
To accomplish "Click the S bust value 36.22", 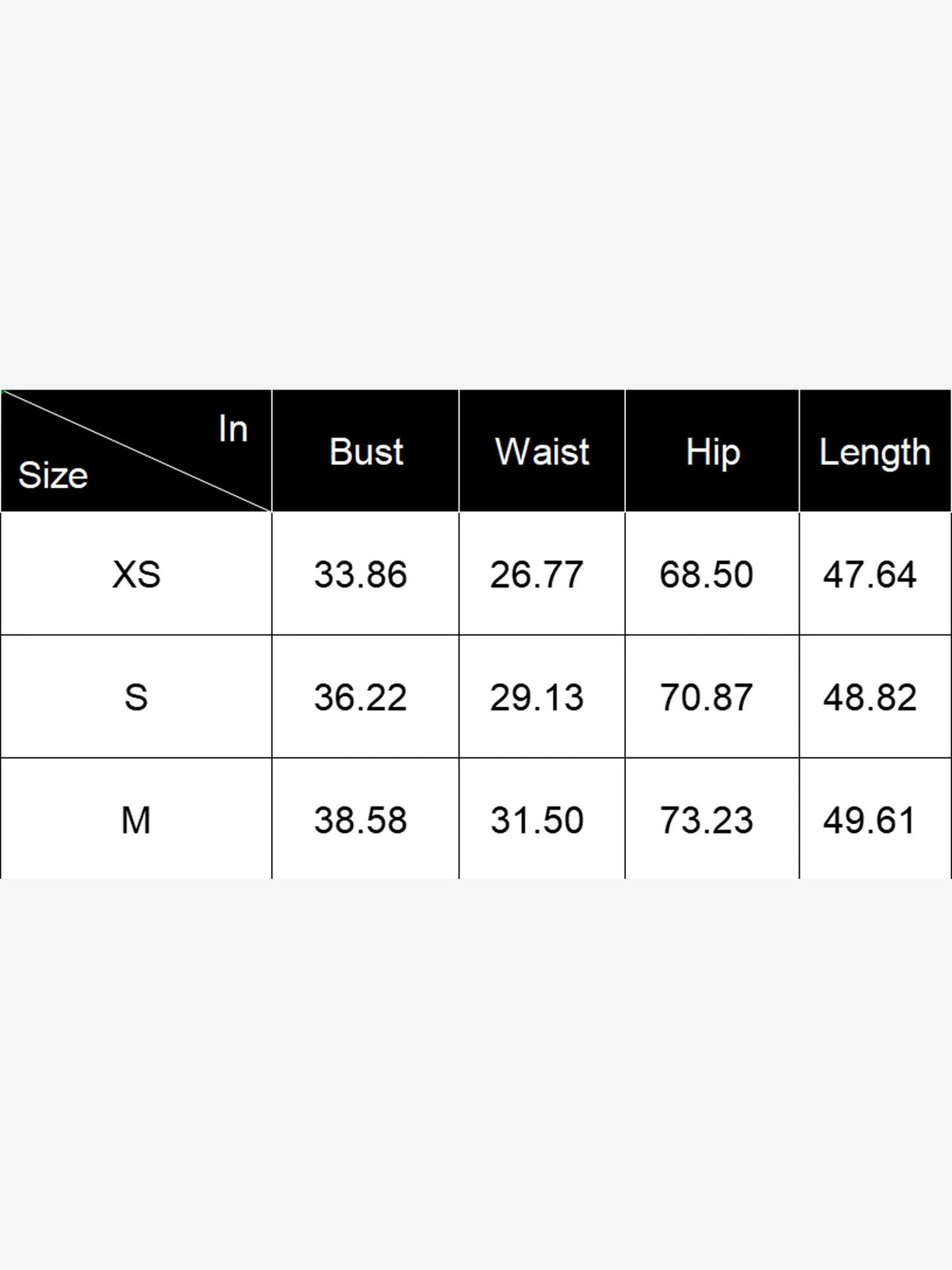I will [x=360, y=697].
